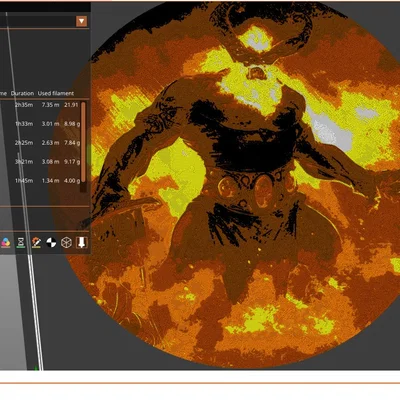Screen dimensions: 400x400
Task: Select the '2h25m' duration value
Action: pos(24,143)
